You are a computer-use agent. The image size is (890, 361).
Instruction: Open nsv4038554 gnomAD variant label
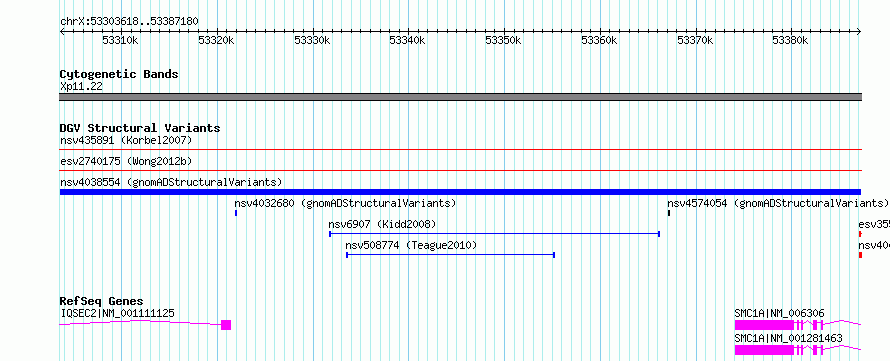(171, 182)
